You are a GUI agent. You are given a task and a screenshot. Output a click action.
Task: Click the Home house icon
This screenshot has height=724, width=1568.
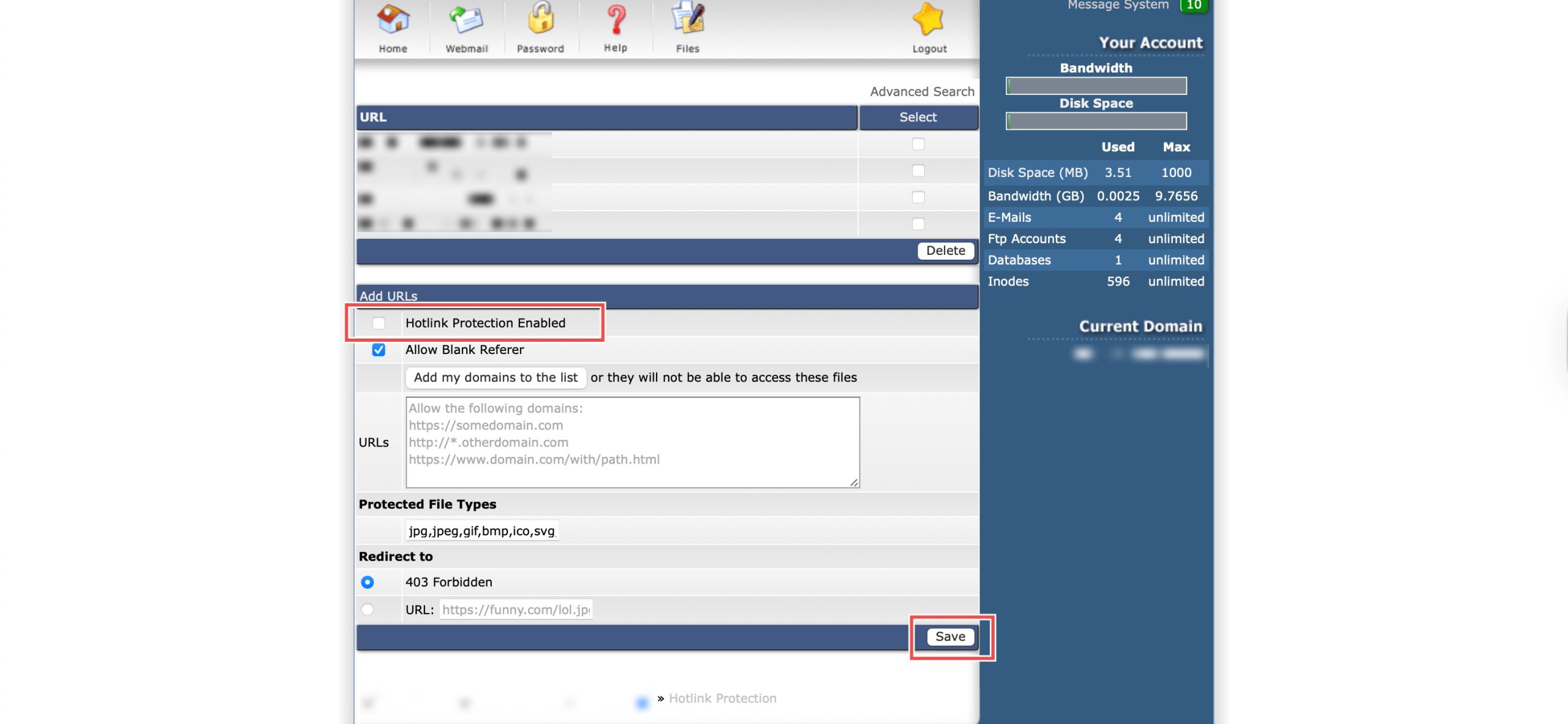[393, 20]
